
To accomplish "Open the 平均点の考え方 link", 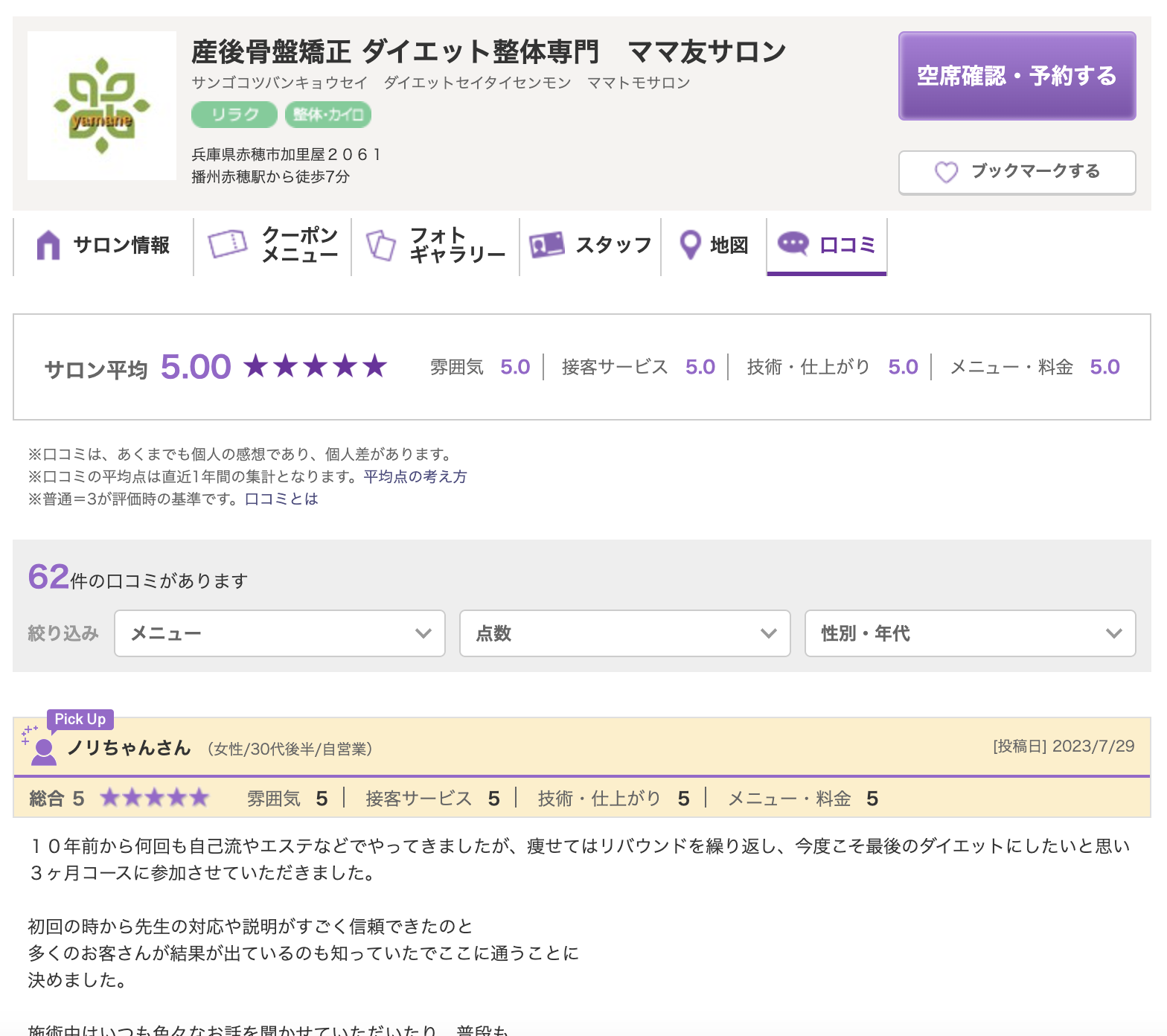I will [x=415, y=476].
